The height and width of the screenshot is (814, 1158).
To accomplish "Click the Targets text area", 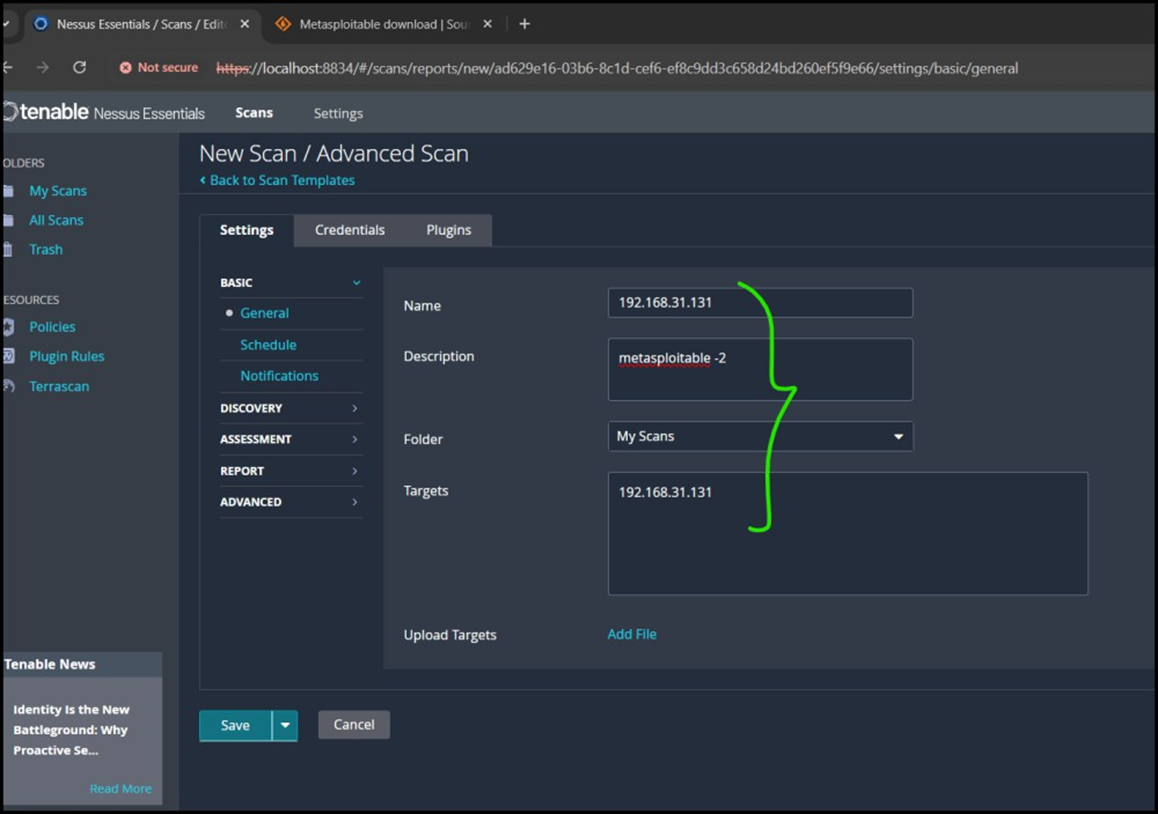I will point(848,533).
